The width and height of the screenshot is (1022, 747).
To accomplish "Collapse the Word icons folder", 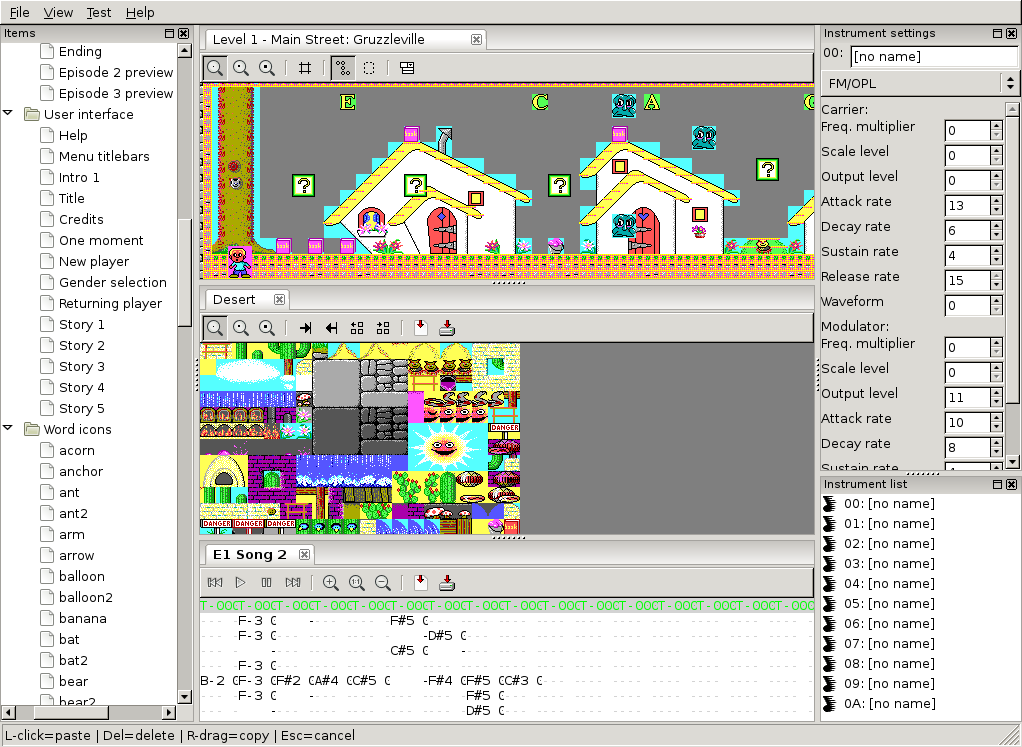I will click(8, 428).
